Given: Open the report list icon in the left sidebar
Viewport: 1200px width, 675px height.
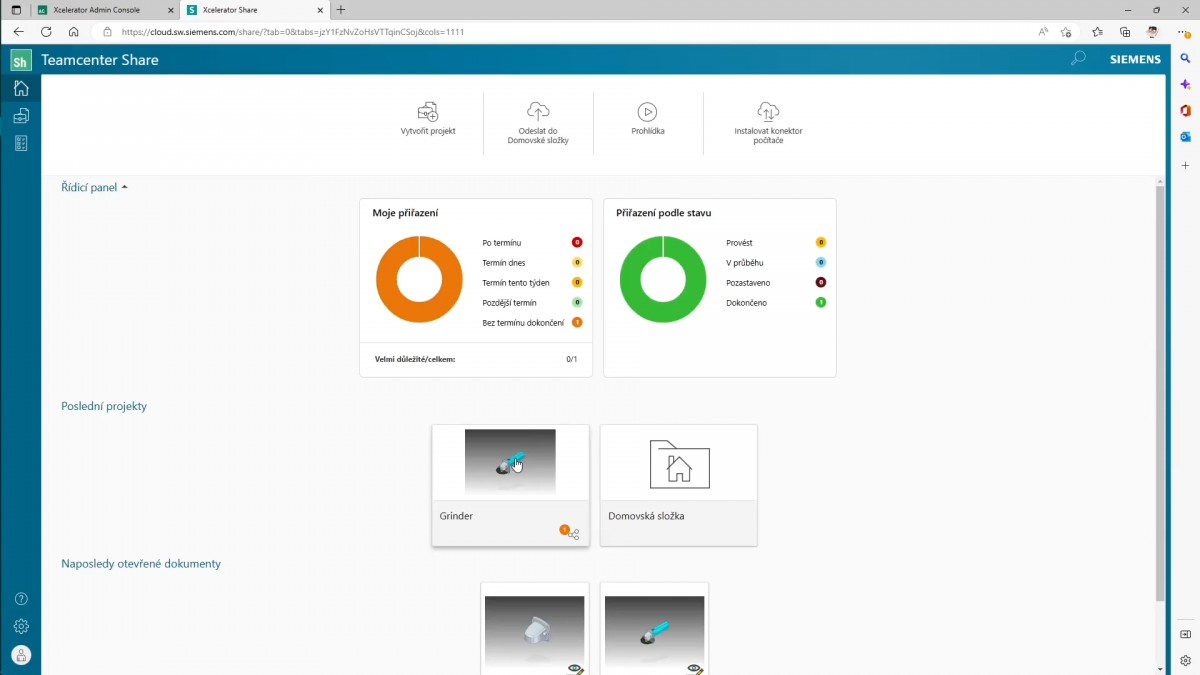Looking at the screenshot, I should pos(20,143).
